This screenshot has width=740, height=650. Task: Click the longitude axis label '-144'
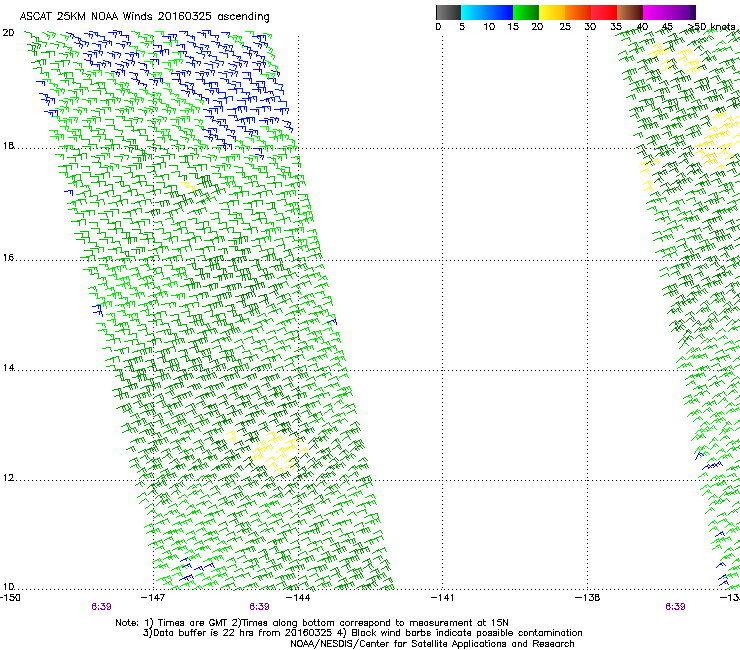coord(299,598)
